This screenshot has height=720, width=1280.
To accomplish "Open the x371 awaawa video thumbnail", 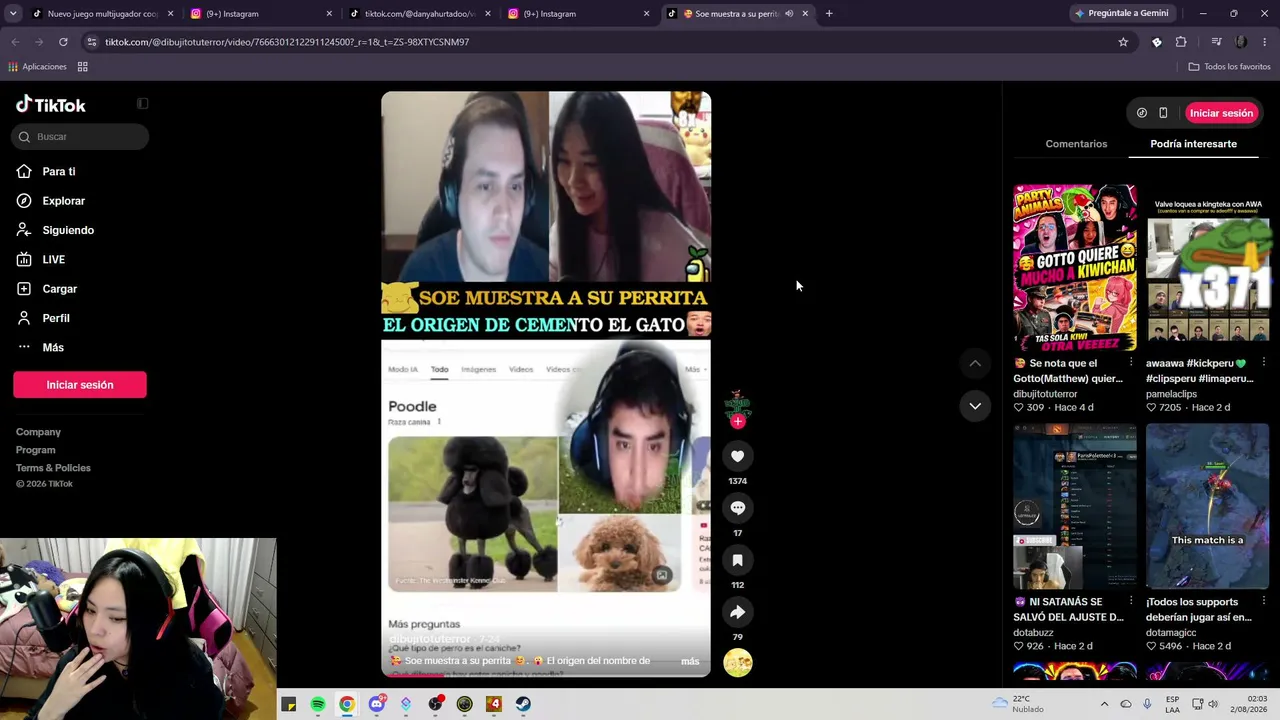I will pyautogui.click(x=1208, y=268).
